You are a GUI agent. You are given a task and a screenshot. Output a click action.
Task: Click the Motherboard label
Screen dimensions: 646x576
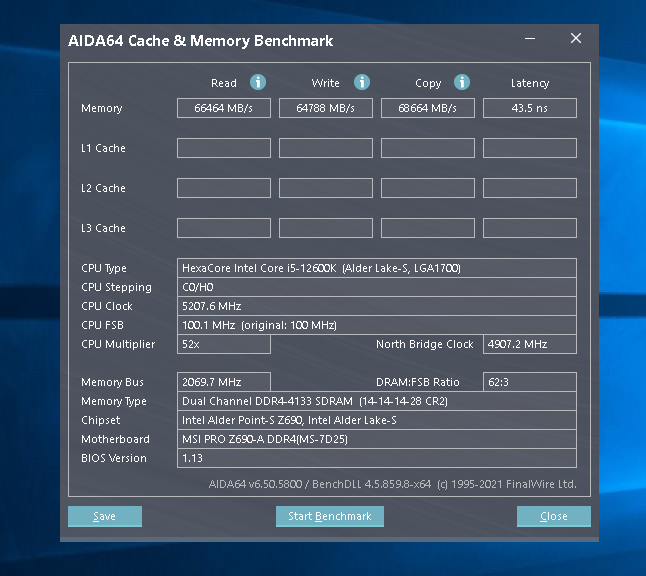coord(115,439)
